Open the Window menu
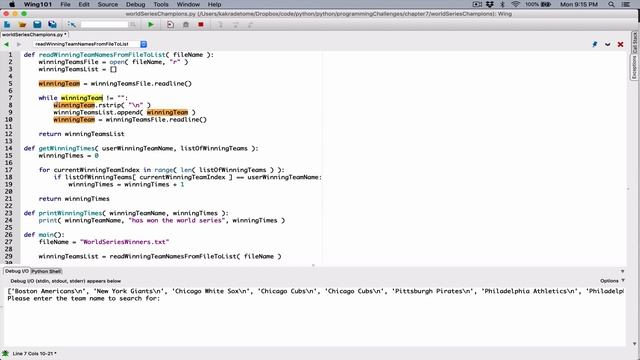Viewport: 640px width, 360px height. click(188, 4)
